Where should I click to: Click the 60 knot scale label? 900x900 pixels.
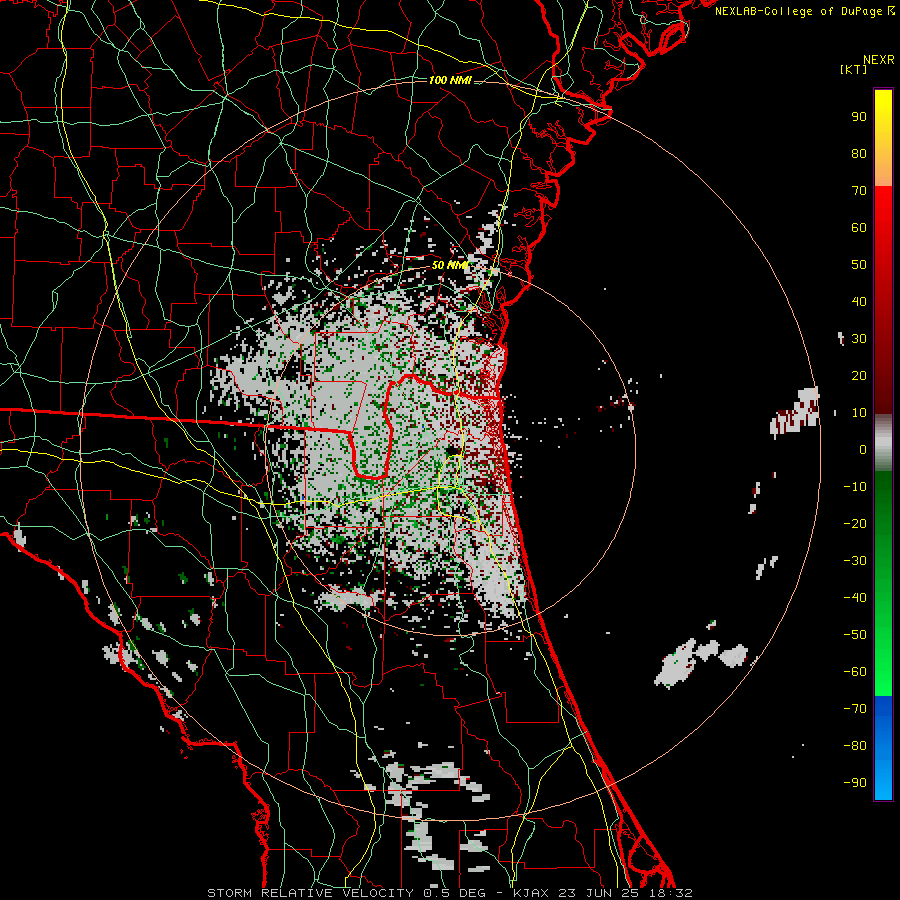(x=859, y=228)
